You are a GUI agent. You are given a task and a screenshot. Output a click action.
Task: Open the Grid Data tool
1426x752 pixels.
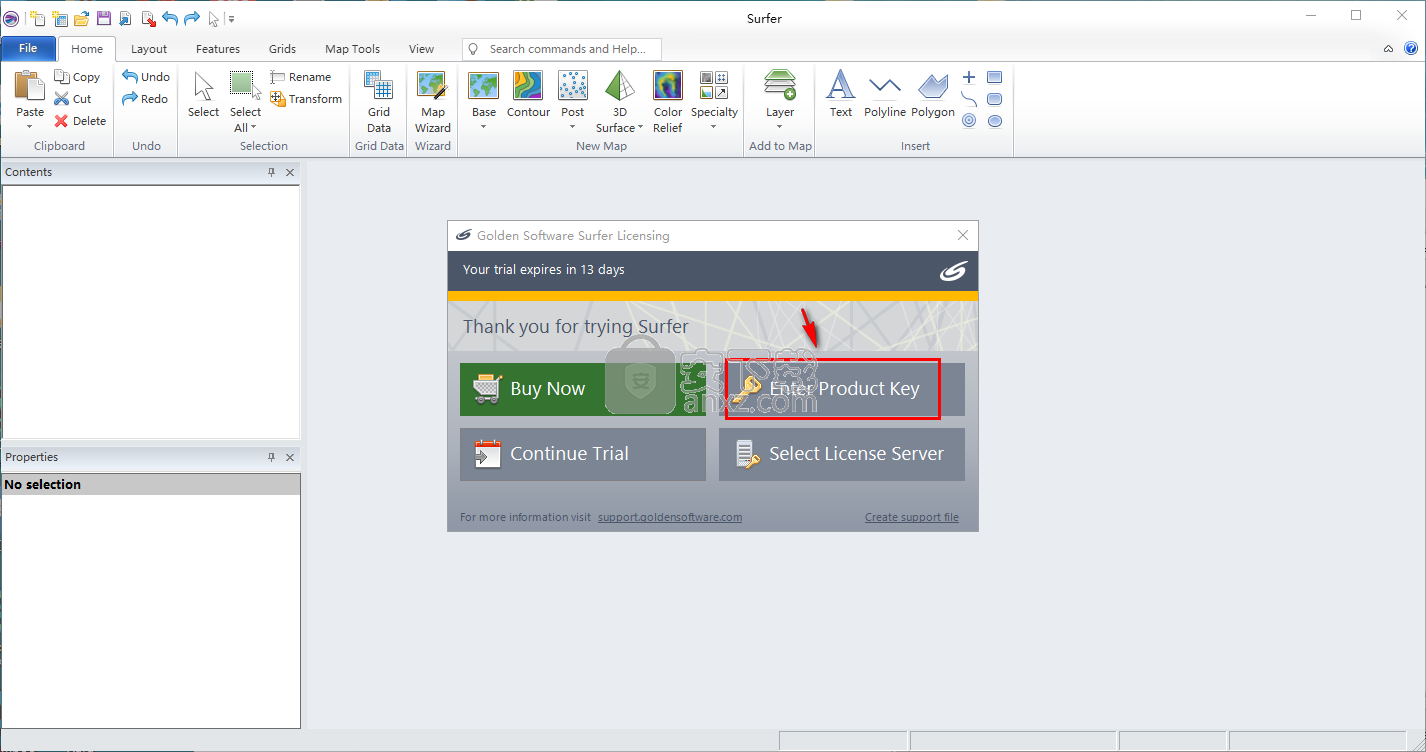(379, 102)
